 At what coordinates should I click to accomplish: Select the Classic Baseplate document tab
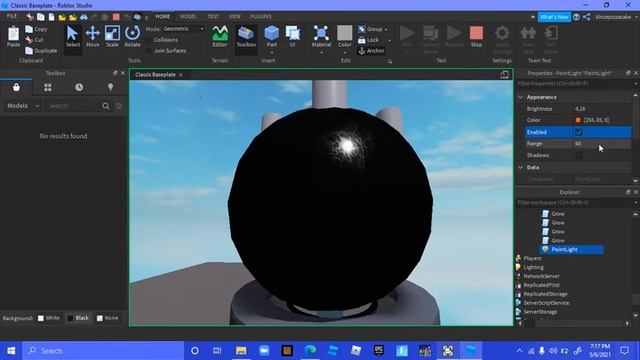point(156,75)
